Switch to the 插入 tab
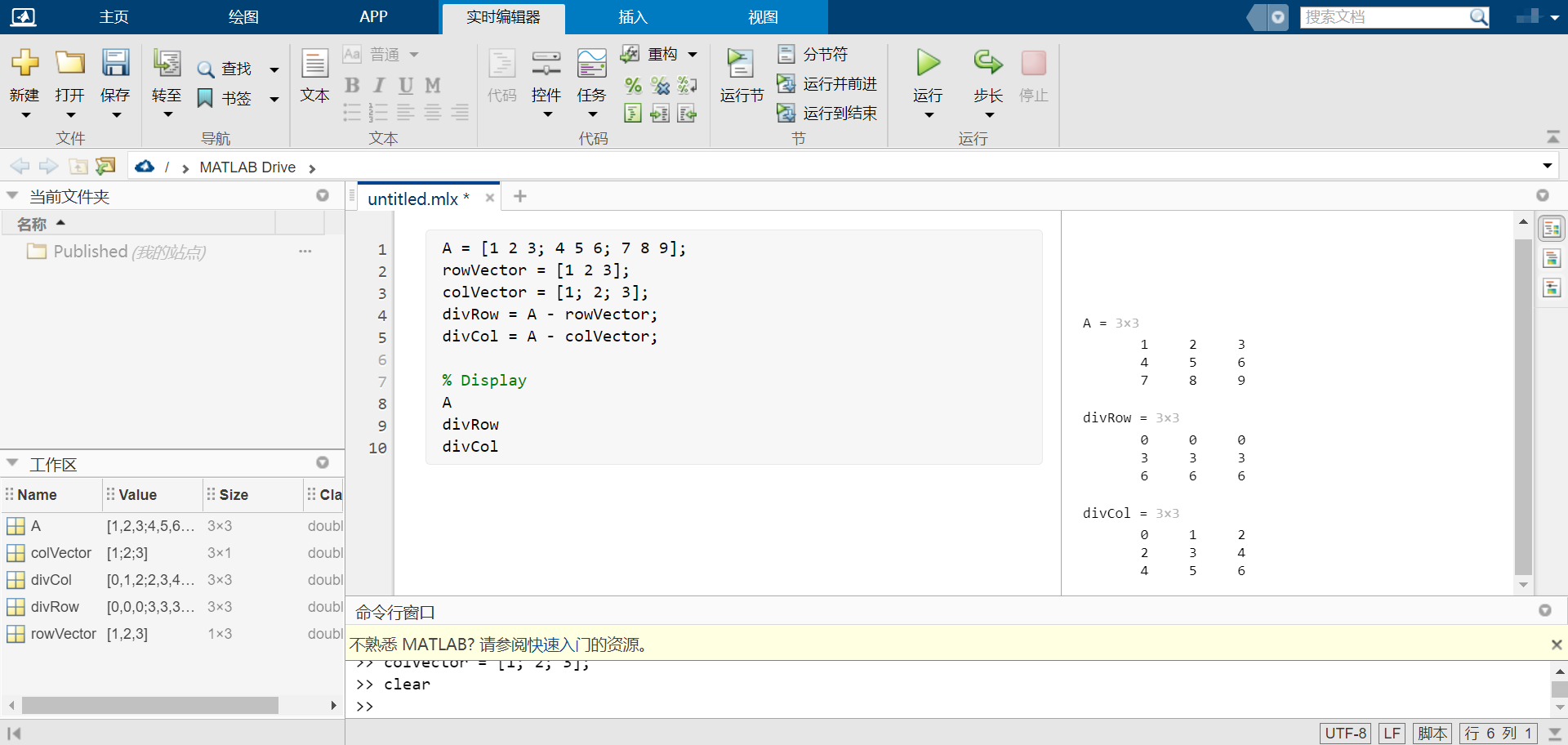1568x745 pixels. (x=632, y=17)
